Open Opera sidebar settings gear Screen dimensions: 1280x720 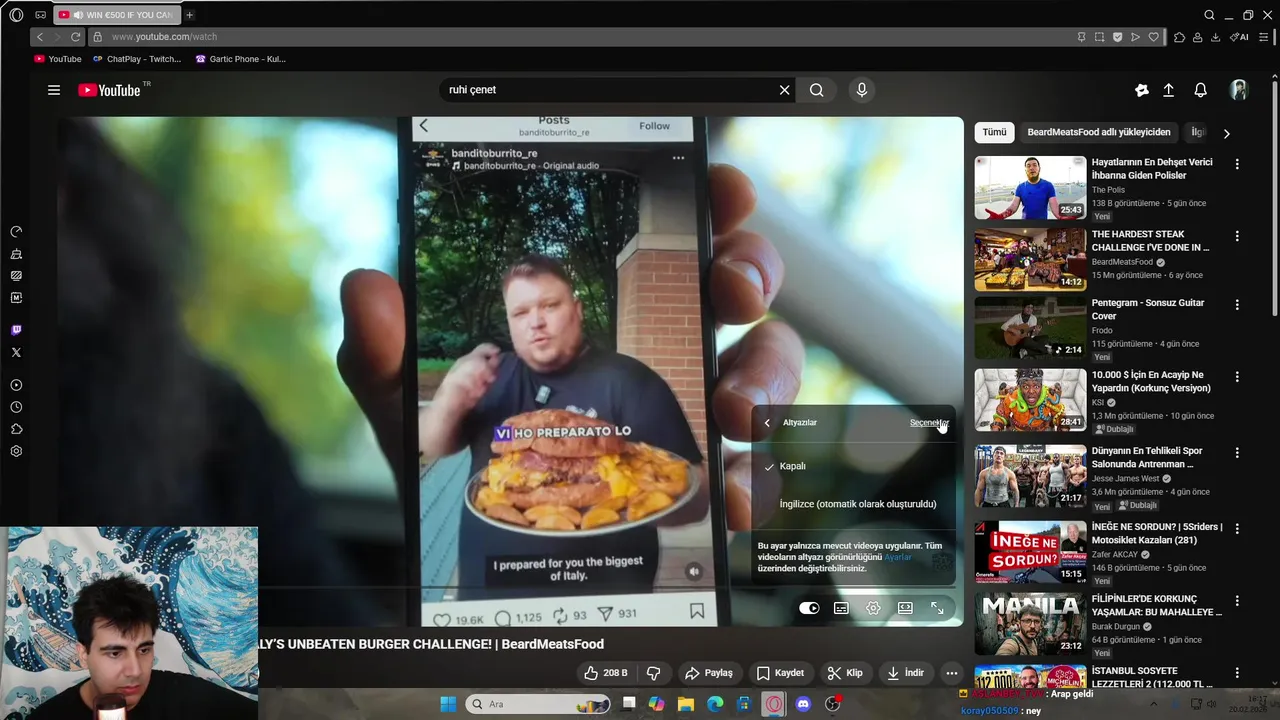[x=16, y=451]
